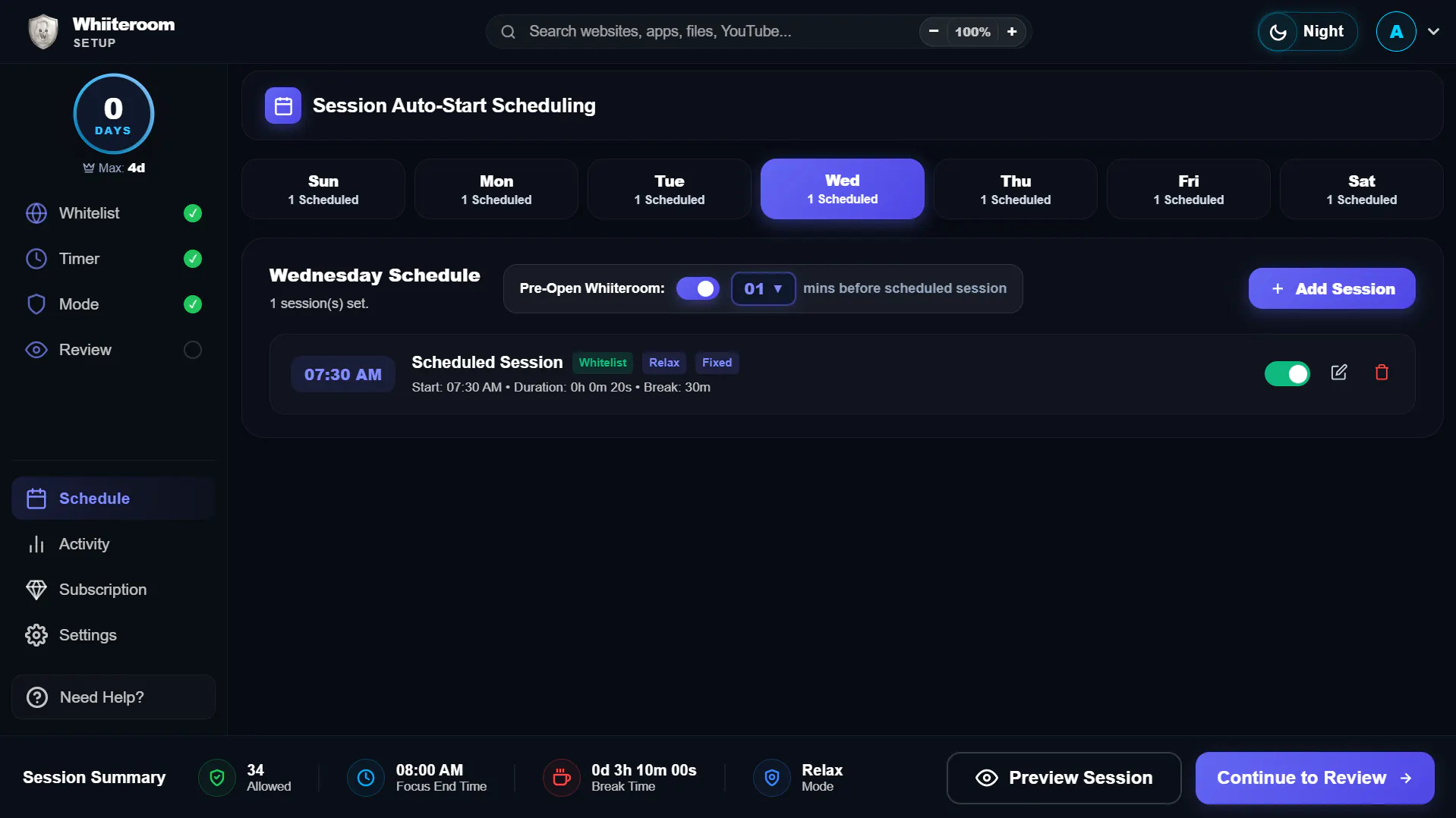
Task: Open the Mode setup step
Action: click(114, 304)
